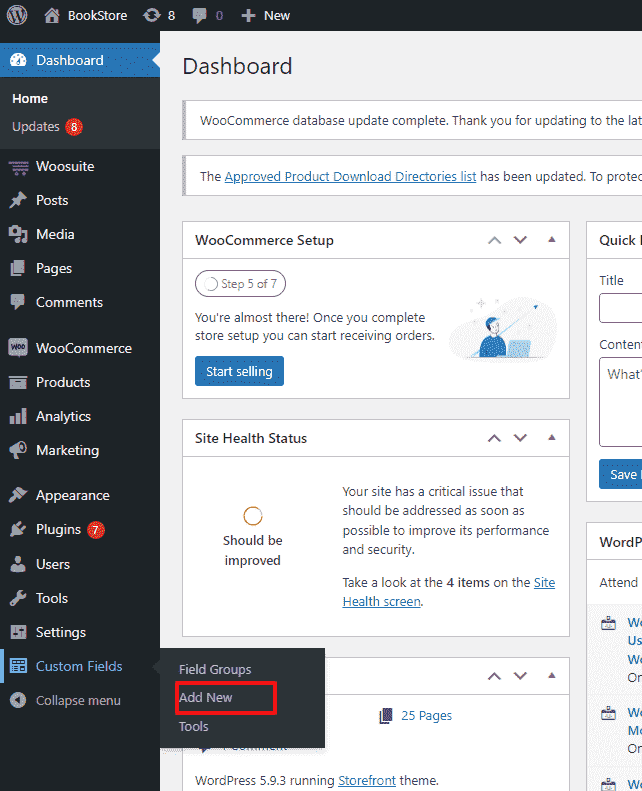
Task: Click the 25 Pages book icon
Action: click(x=386, y=715)
